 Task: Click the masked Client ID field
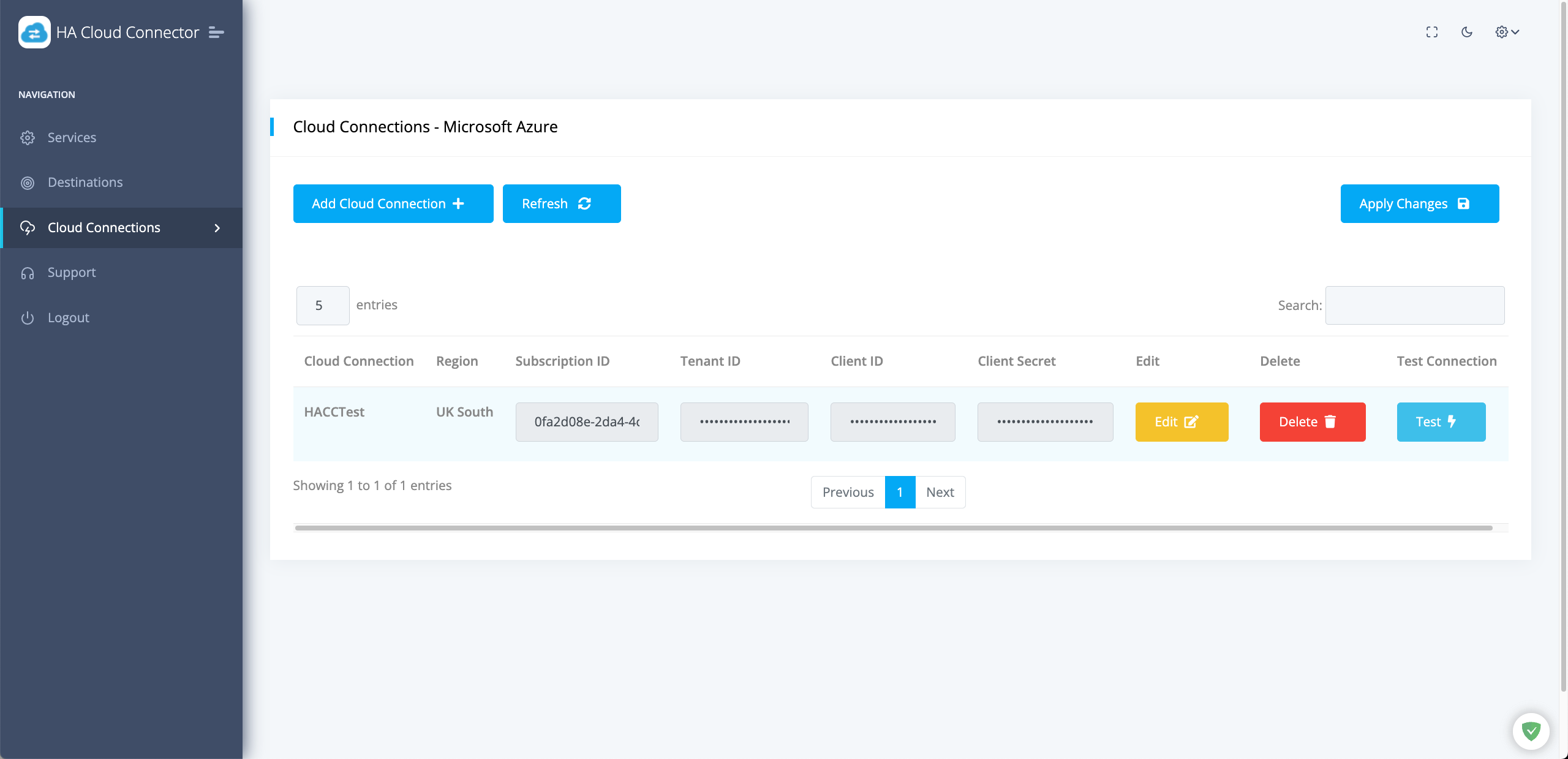point(893,422)
